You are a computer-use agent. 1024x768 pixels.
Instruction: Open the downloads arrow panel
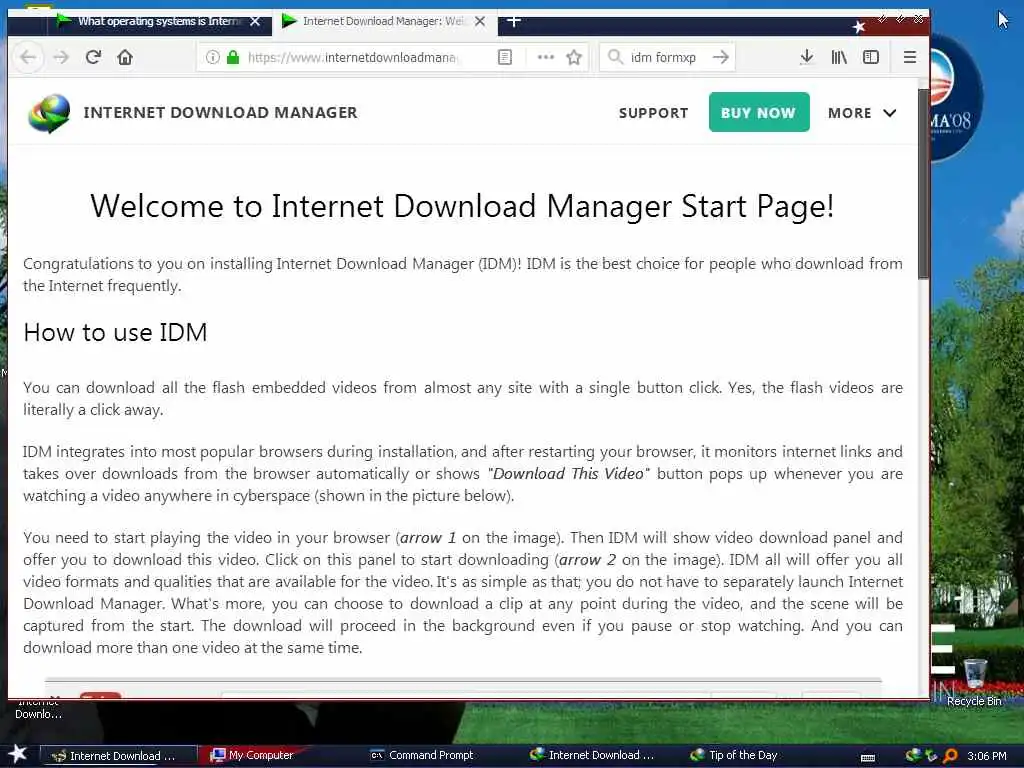tap(807, 57)
